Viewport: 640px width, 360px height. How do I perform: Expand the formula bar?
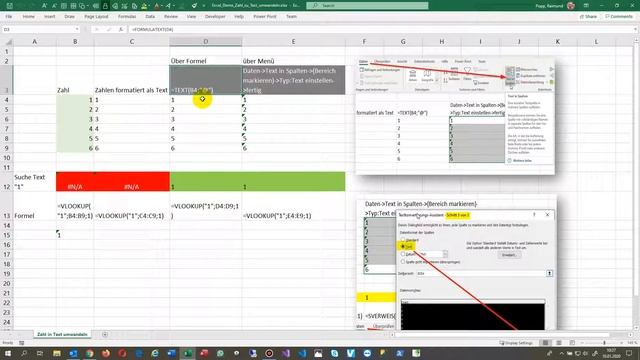point(635,29)
